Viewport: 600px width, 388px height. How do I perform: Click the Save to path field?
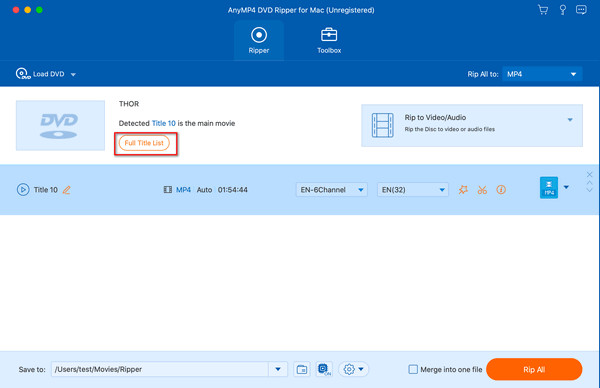160,369
